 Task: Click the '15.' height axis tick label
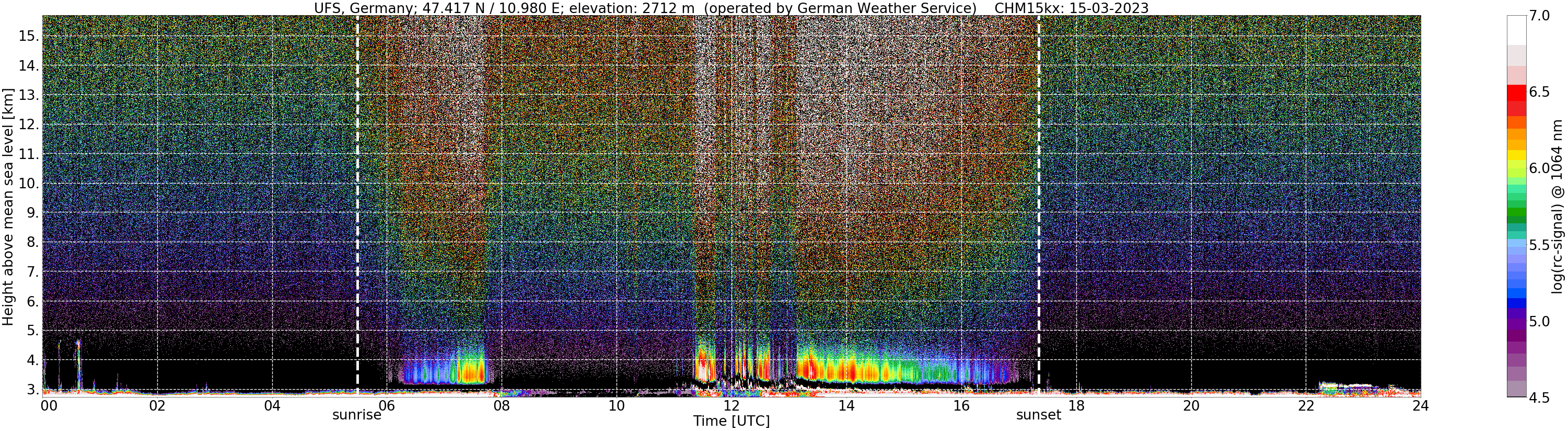click(x=28, y=36)
